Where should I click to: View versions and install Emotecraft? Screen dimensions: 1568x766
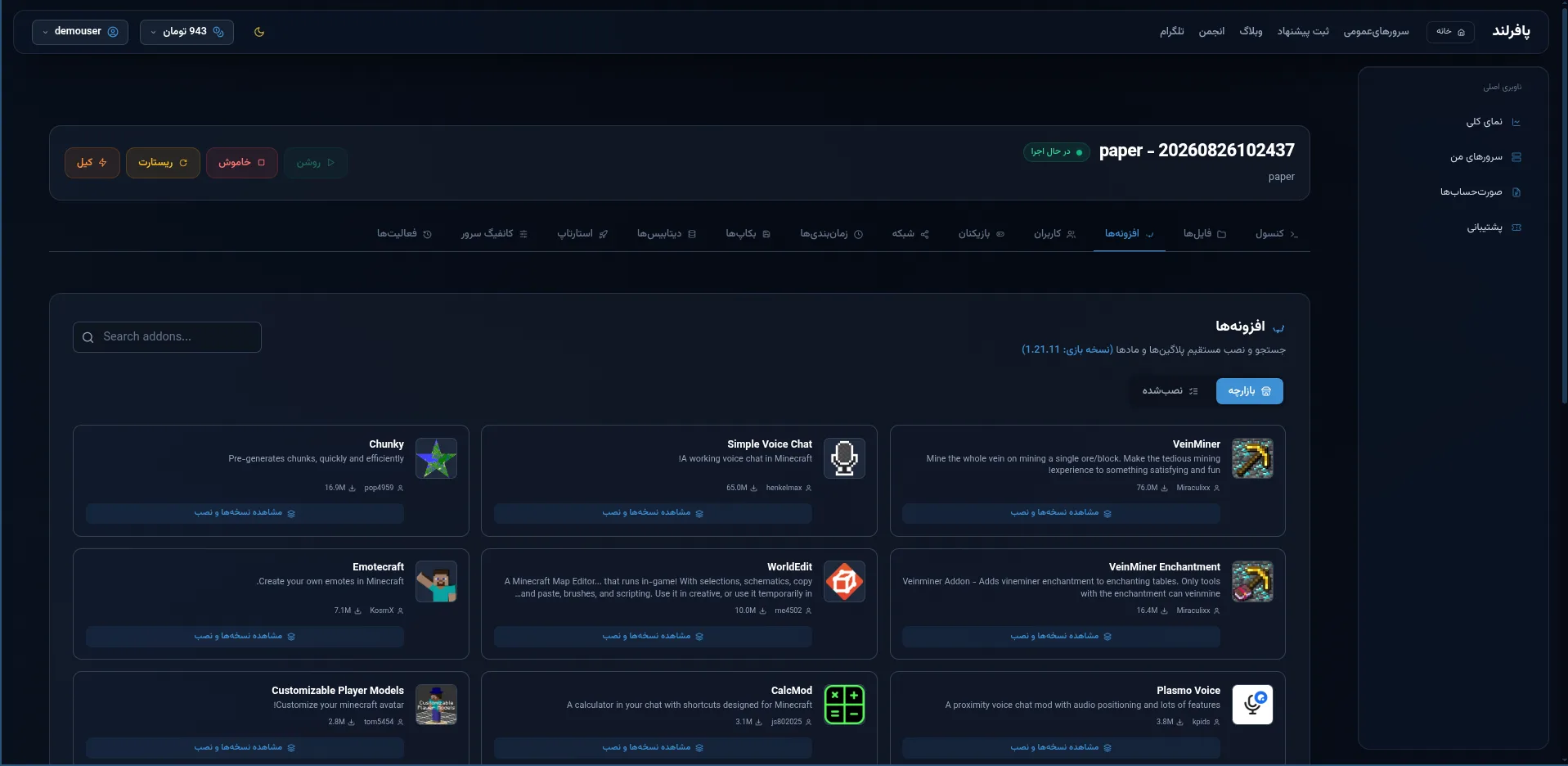[245, 636]
